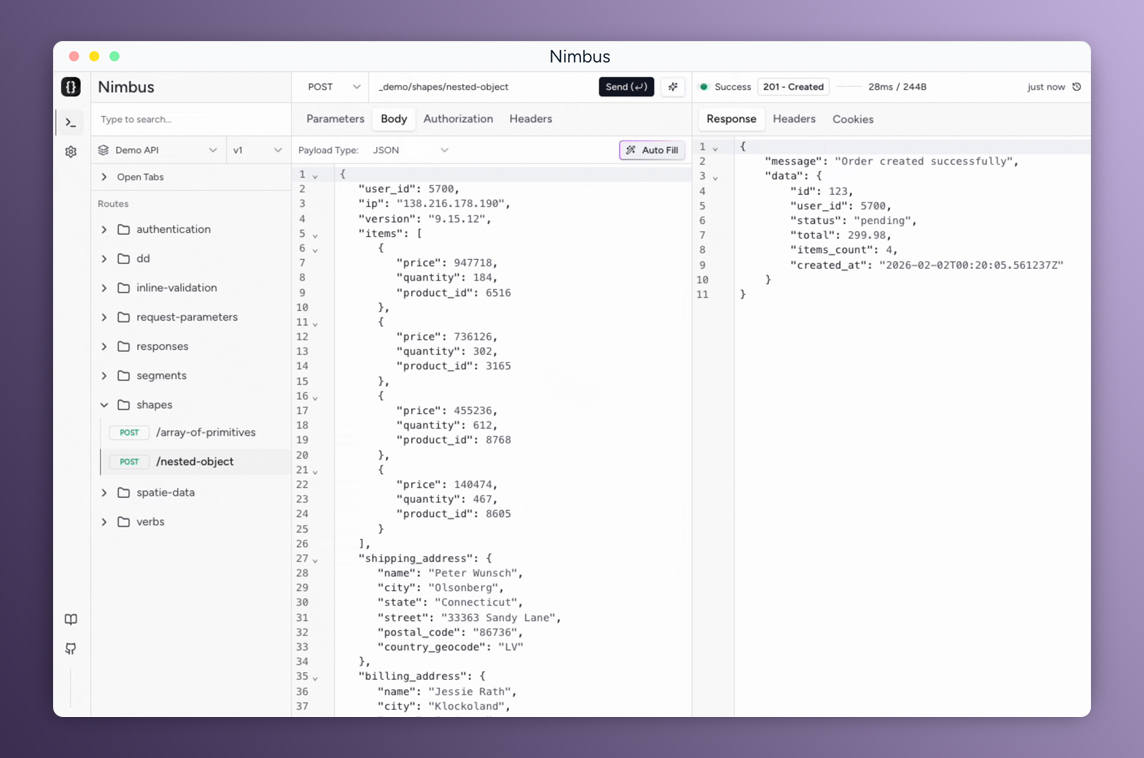The width and height of the screenshot is (1144, 758).
Task: Select the Body tab
Action: 394,119
